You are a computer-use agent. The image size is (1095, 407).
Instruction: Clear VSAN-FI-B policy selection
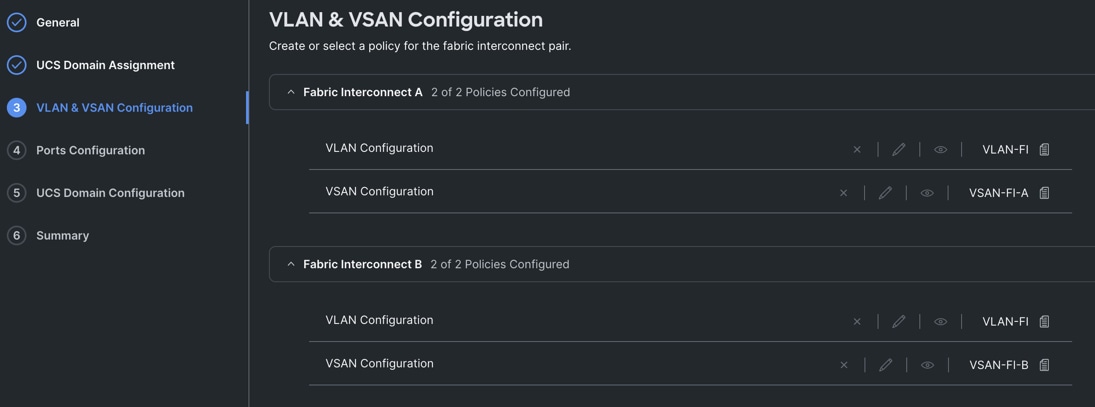pos(843,365)
